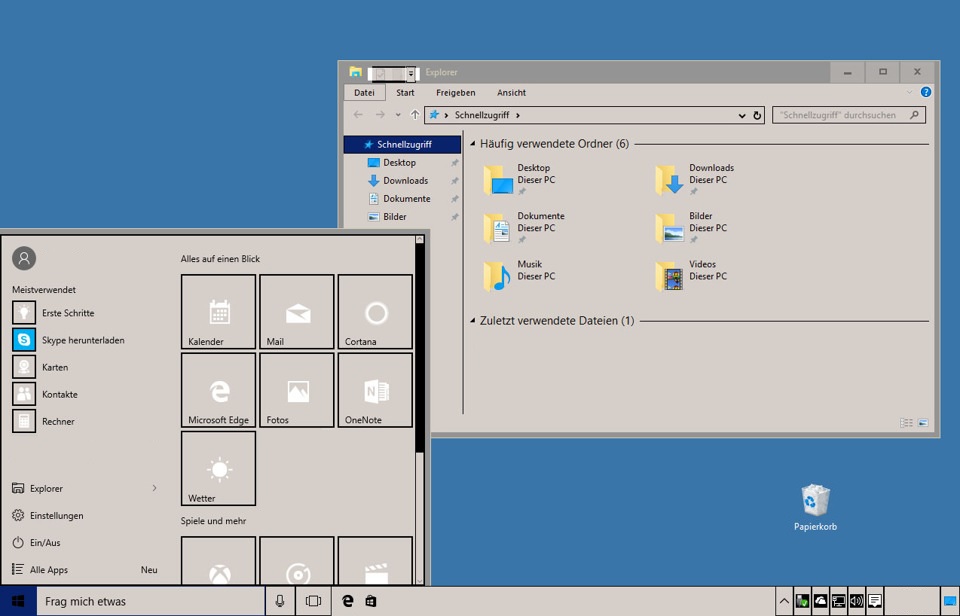Open the Action Center notification icon
The height and width of the screenshot is (616, 960).
pyautogui.click(x=875, y=601)
